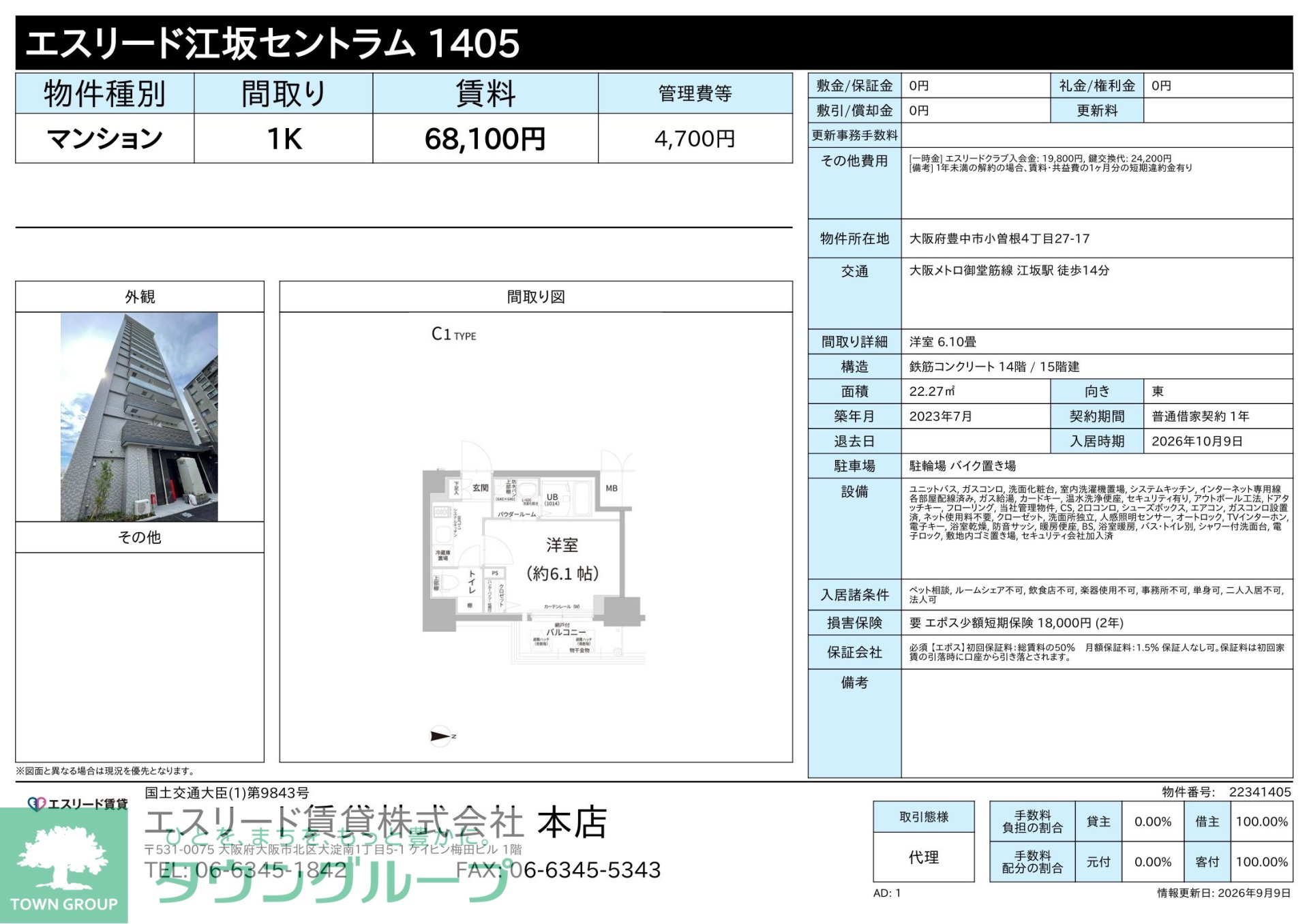Viewport: 1309px width, 924px height.
Task: Click the C1 TYPE floor plan drawing
Action: coord(534,552)
